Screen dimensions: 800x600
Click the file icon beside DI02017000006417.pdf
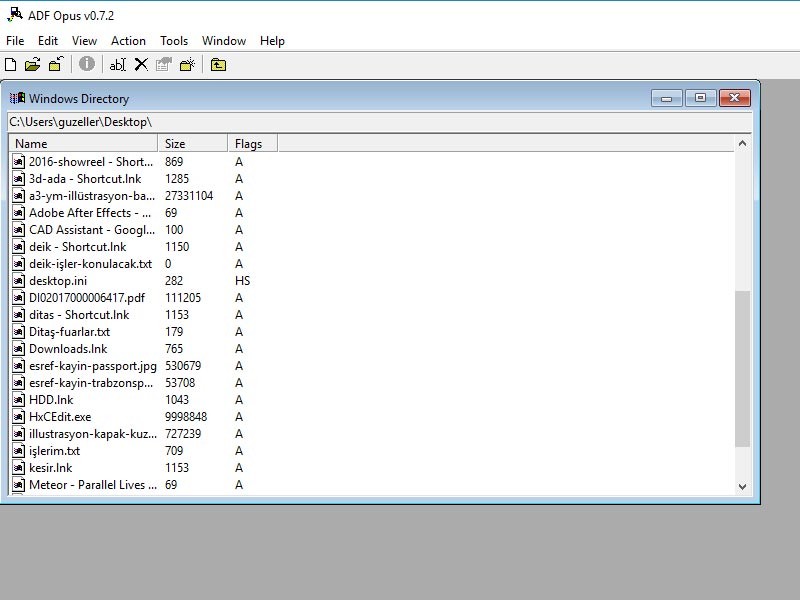(x=18, y=298)
